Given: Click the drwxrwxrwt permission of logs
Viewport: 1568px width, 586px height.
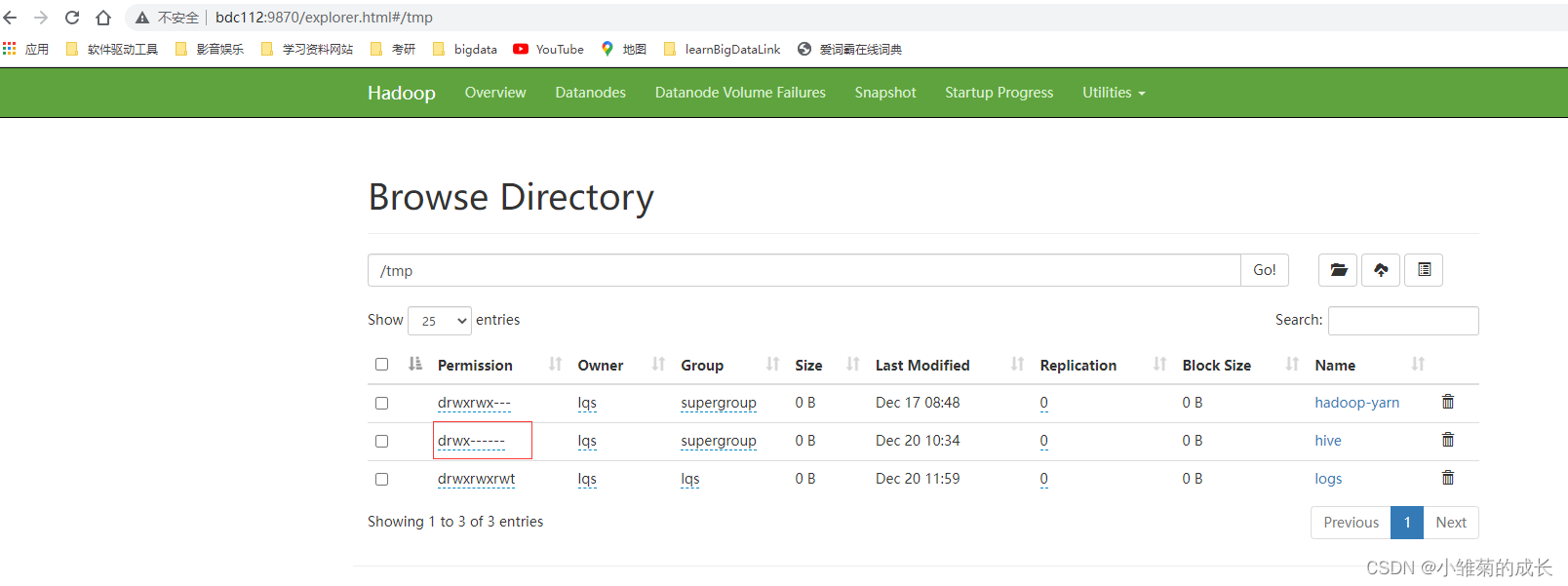Looking at the screenshot, I should click(476, 479).
